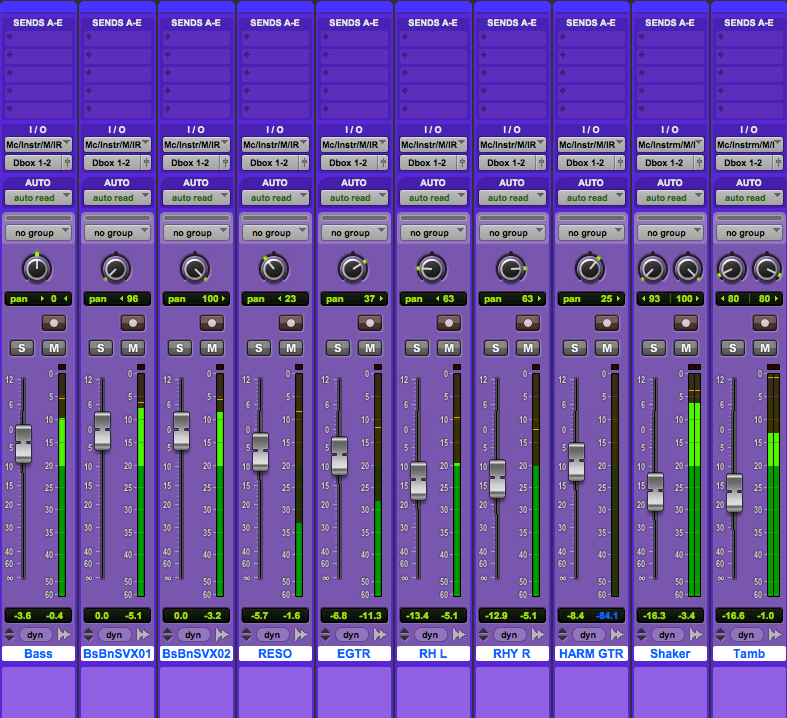This screenshot has width=787, height=718.
Task: Click the Bass volume fader handle
Action: 23,444
